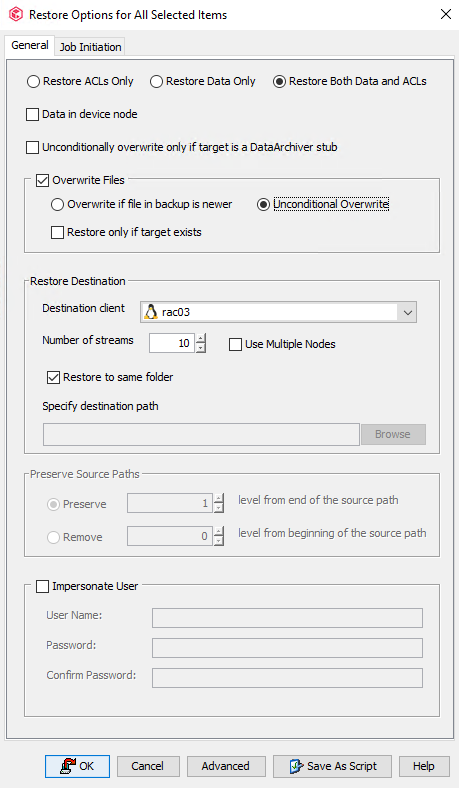The height and width of the screenshot is (788, 459).
Task: Click the Cancel button
Action: point(148,766)
